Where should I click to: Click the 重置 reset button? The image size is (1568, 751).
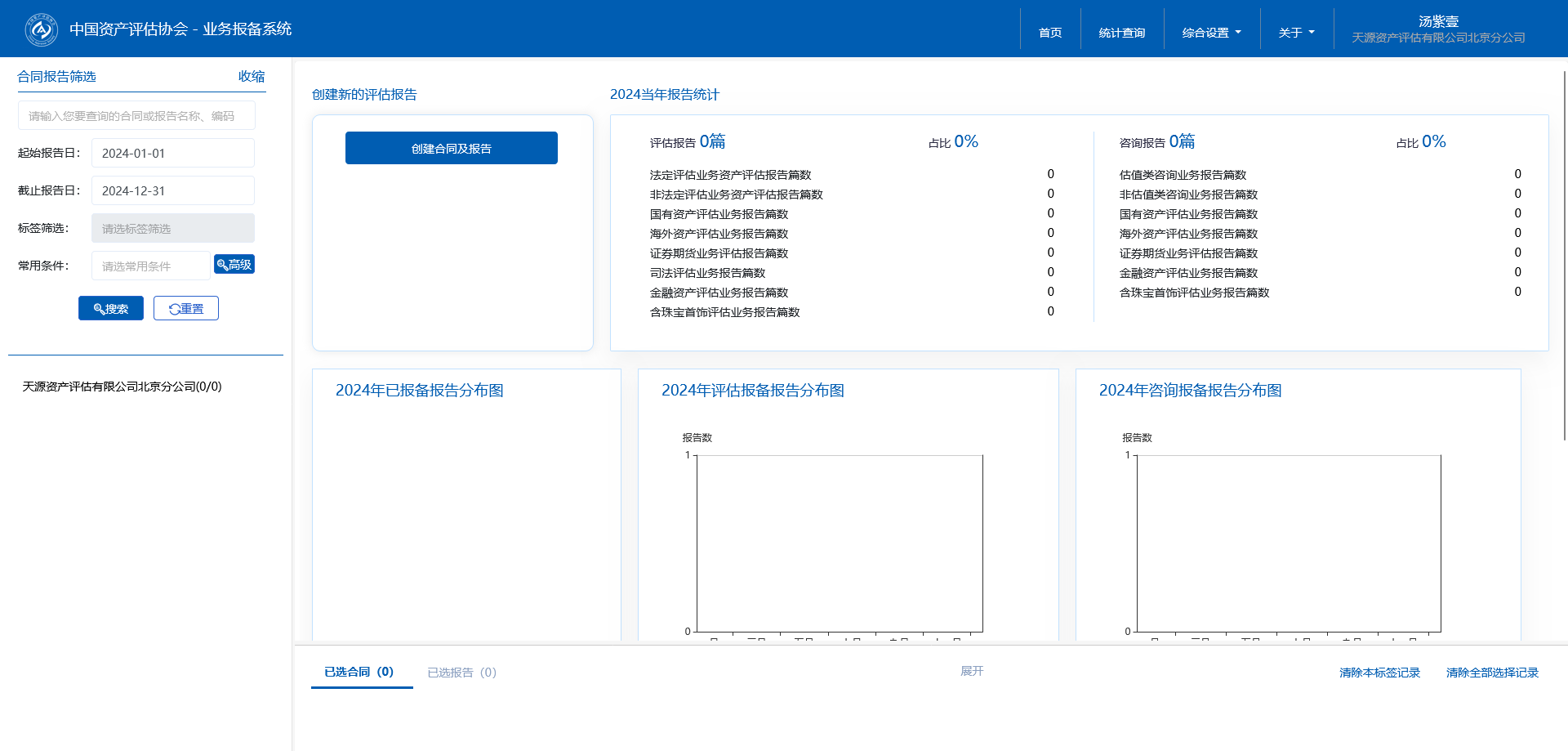pyautogui.click(x=186, y=309)
